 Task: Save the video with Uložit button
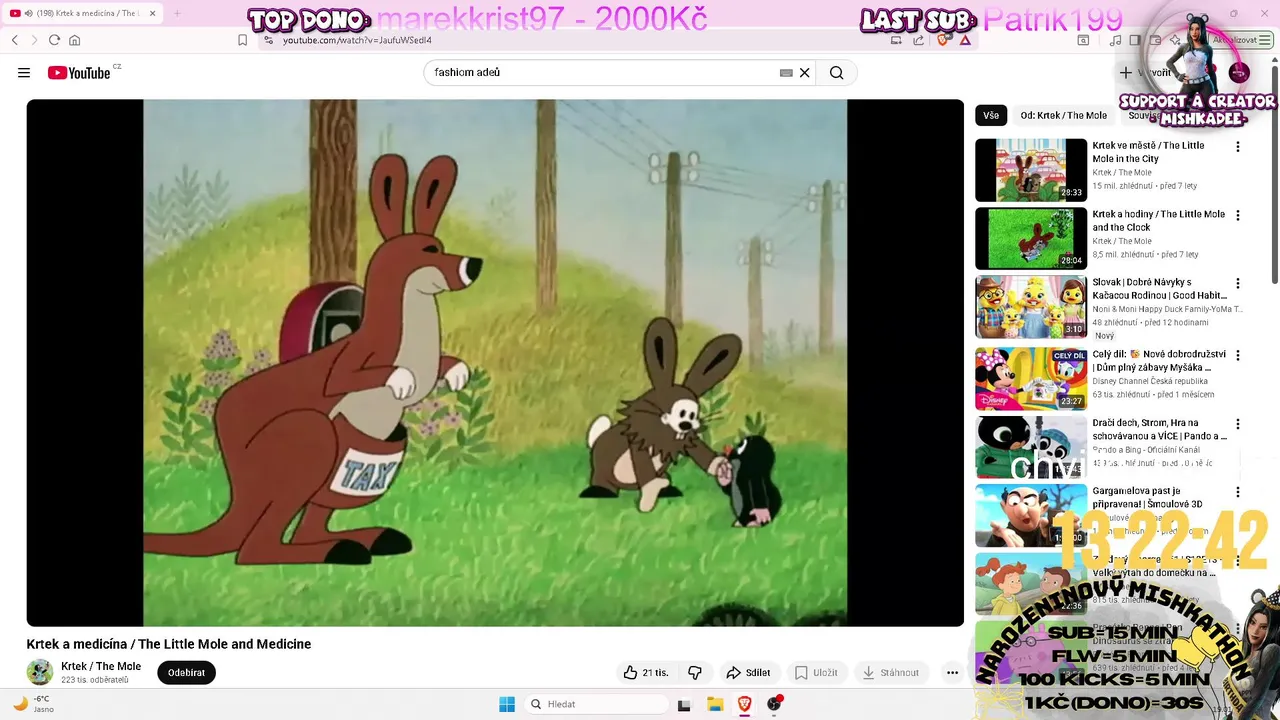[x=816, y=673]
